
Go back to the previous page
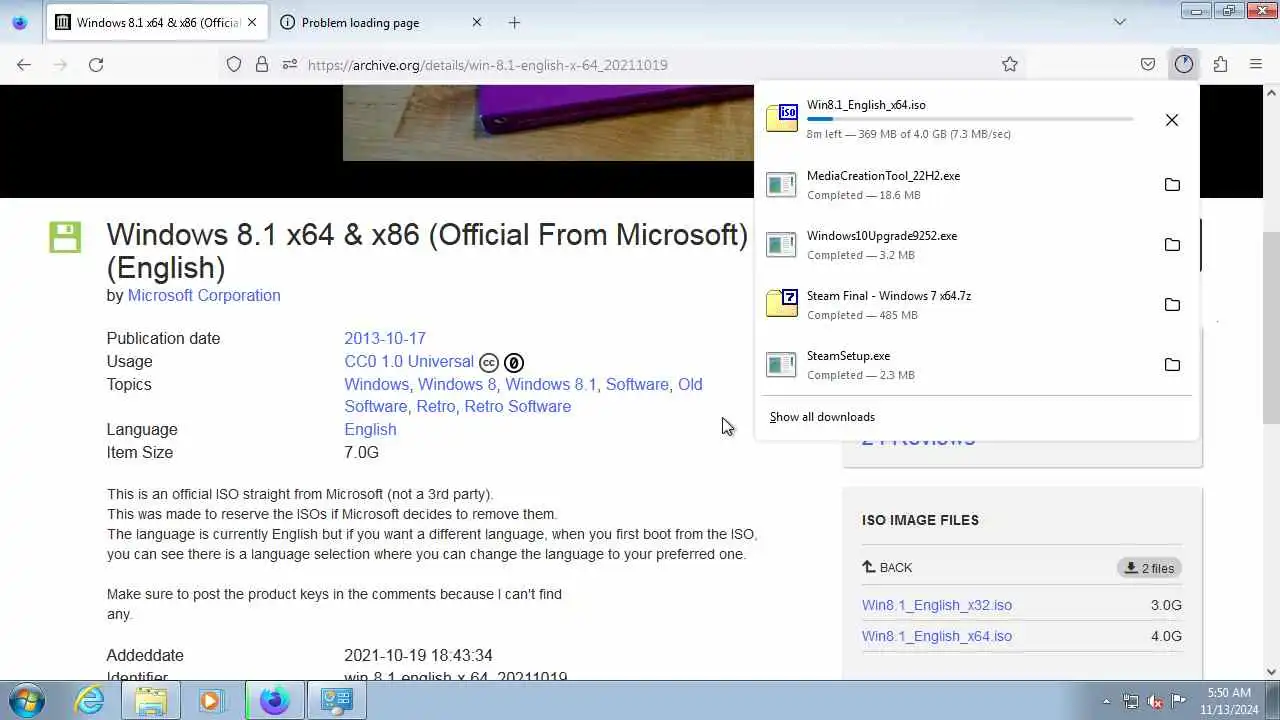click(24, 64)
